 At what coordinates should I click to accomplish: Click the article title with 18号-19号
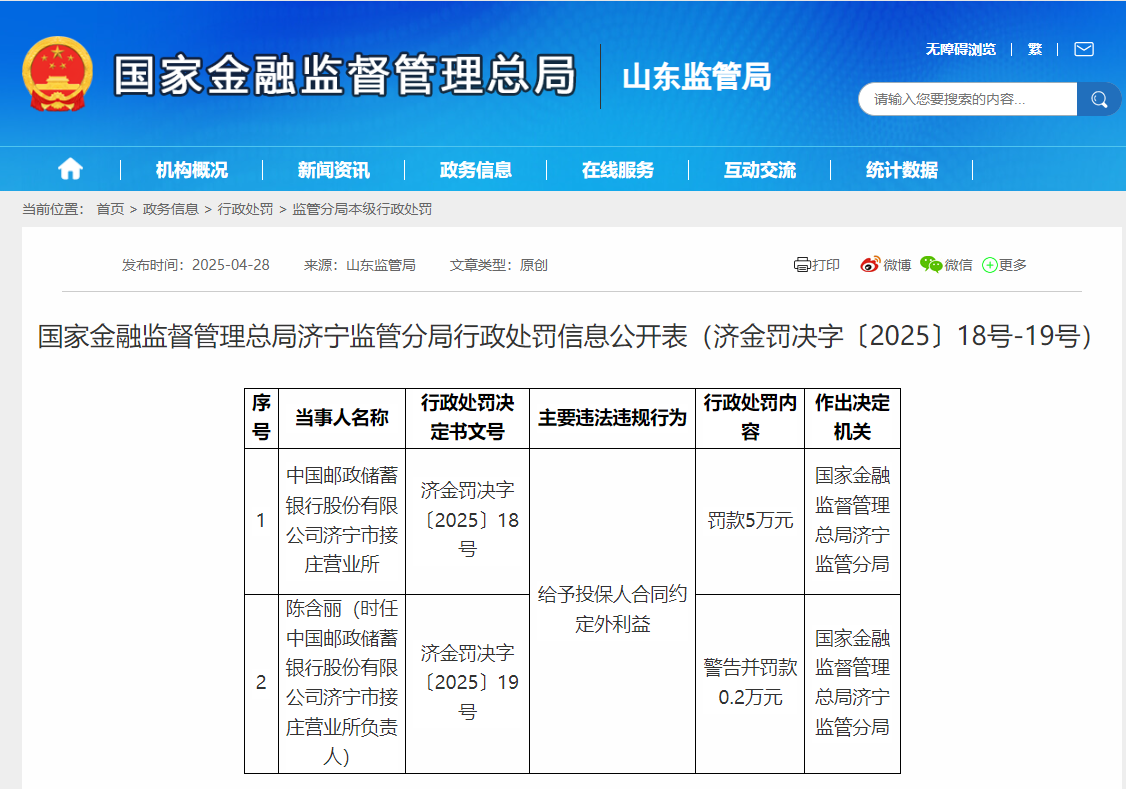point(565,335)
